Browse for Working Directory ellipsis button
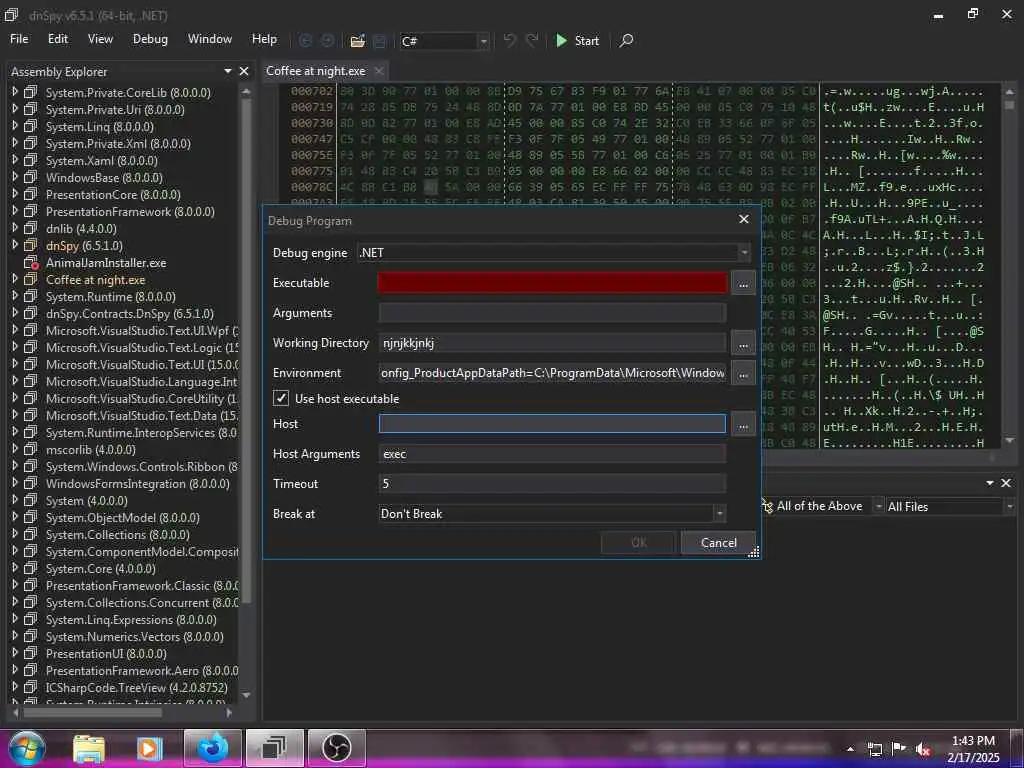The width and height of the screenshot is (1024, 768). [743, 344]
